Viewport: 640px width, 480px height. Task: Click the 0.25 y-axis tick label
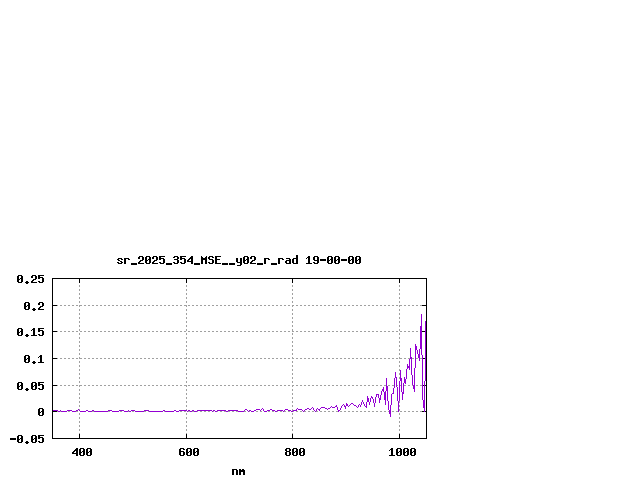[x=31, y=279]
